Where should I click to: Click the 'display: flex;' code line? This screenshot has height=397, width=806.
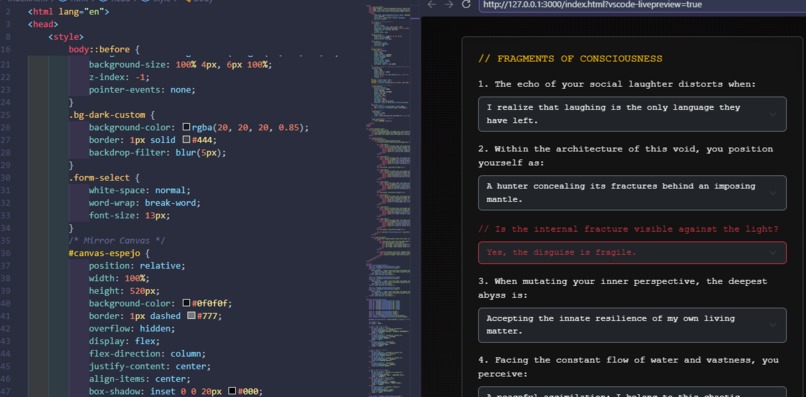124,341
